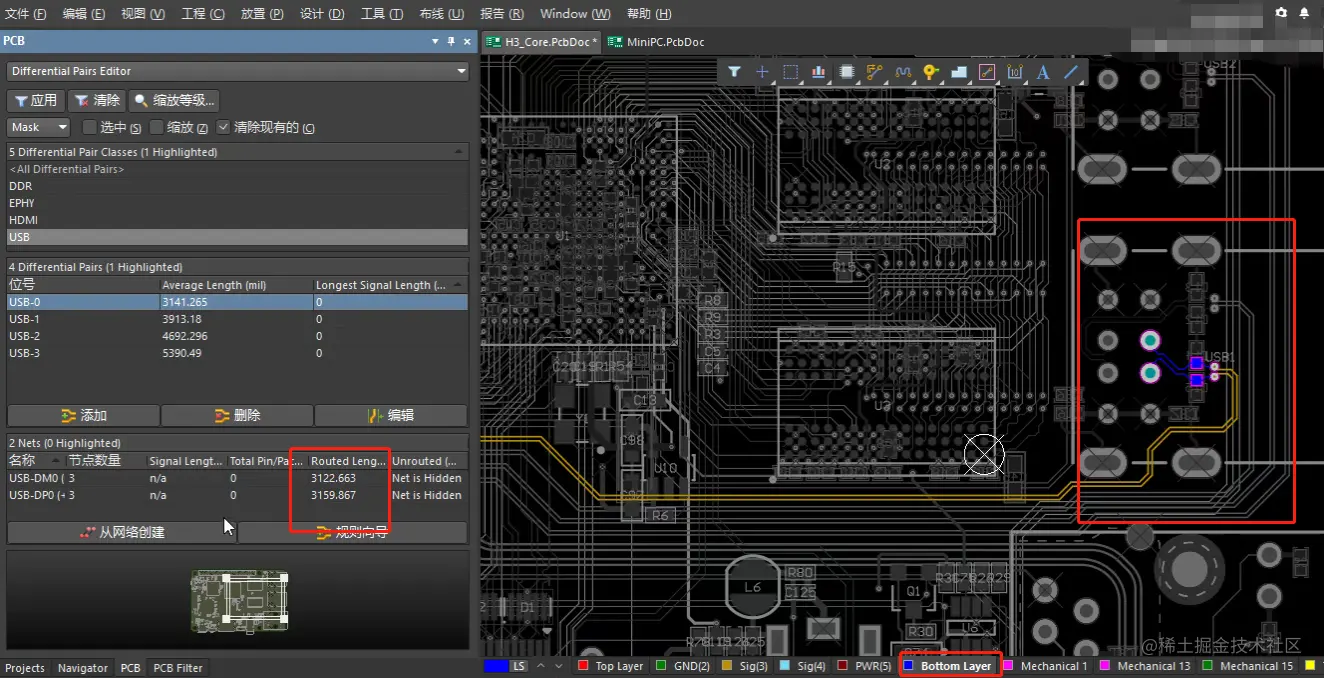Click the place string text tool
The height and width of the screenshot is (678, 1324).
coord(1043,72)
